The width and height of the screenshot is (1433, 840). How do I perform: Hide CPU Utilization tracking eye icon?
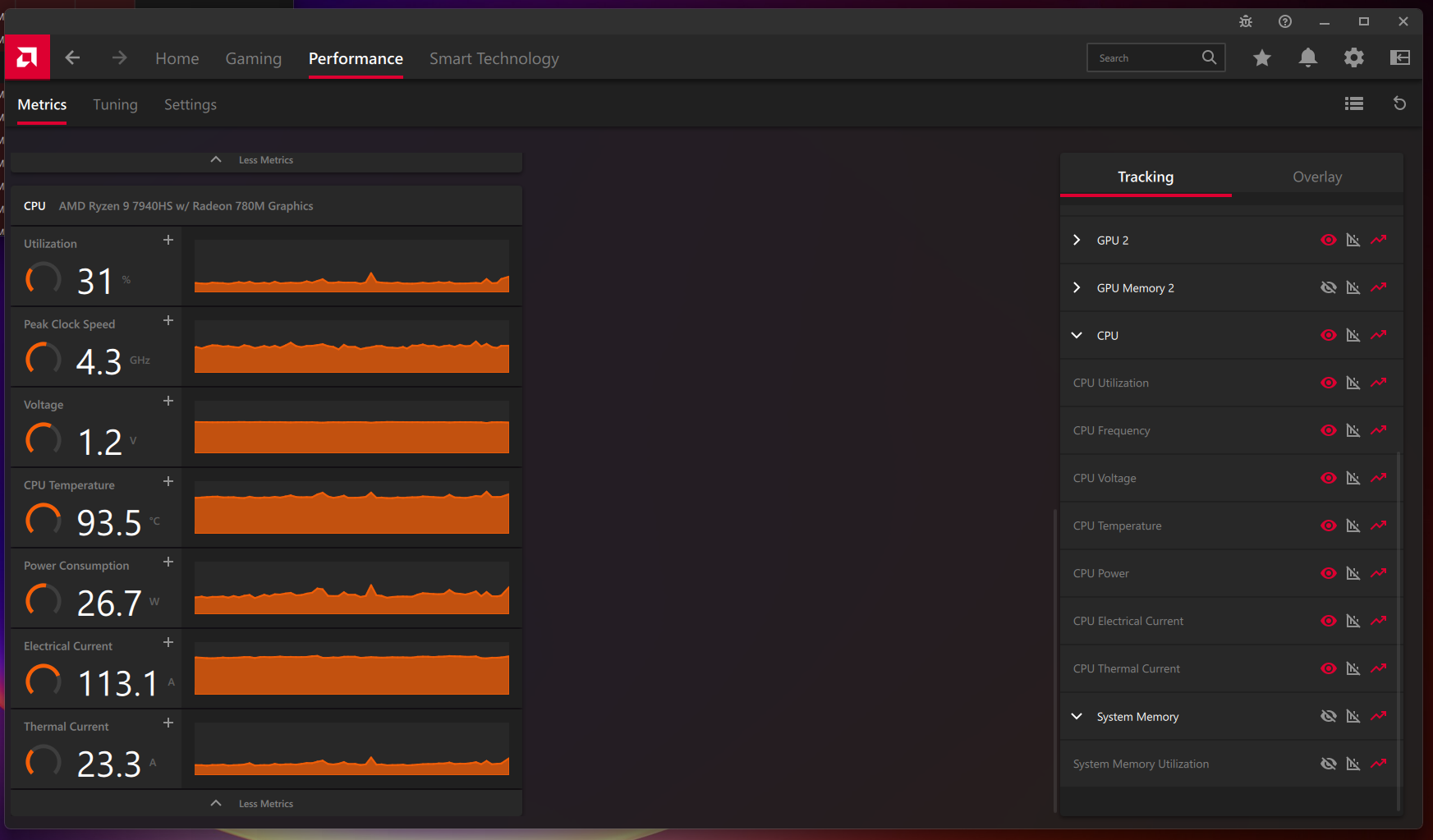(x=1329, y=383)
